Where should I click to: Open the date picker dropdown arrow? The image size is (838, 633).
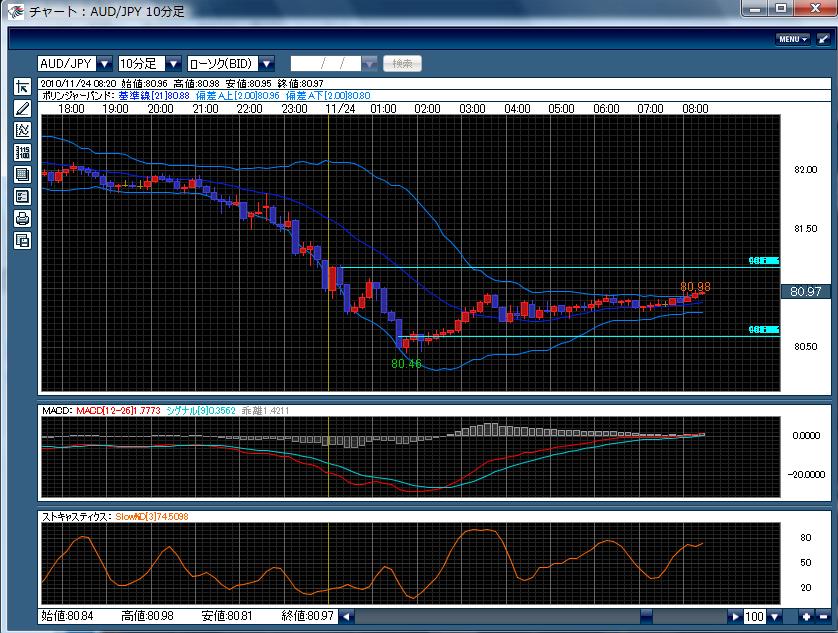(x=369, y=64)
